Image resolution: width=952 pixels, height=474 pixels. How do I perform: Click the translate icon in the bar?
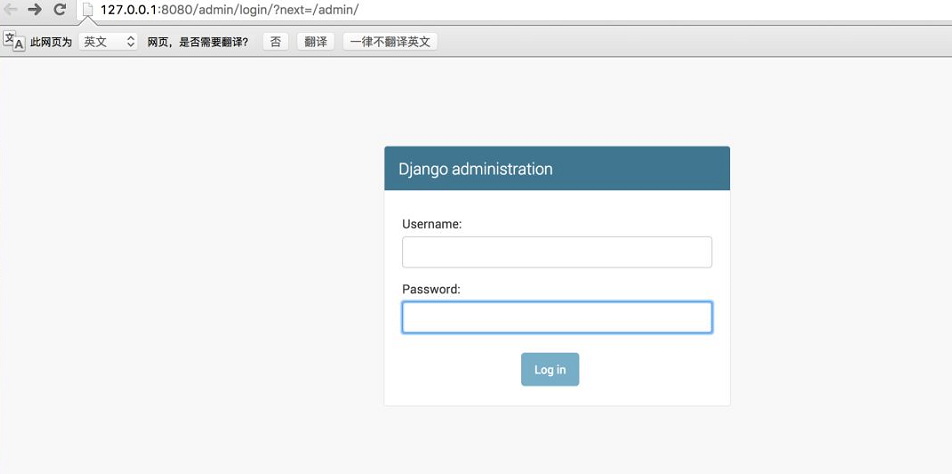point(15,41)
